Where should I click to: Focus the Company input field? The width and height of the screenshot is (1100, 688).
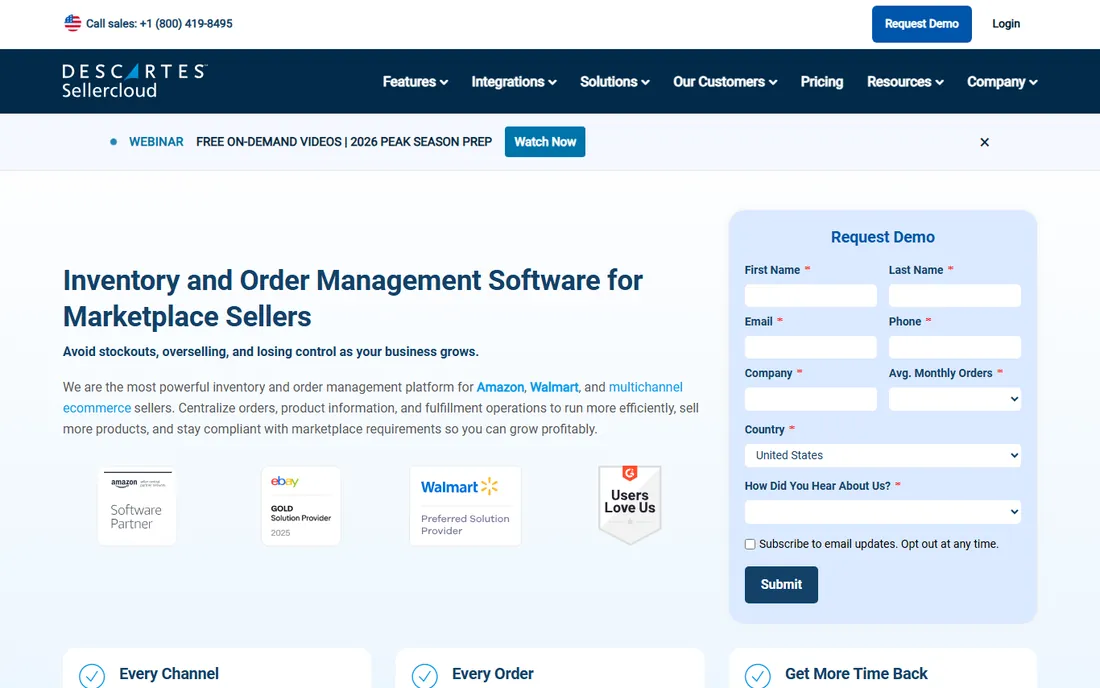click(x=811, y=399)
